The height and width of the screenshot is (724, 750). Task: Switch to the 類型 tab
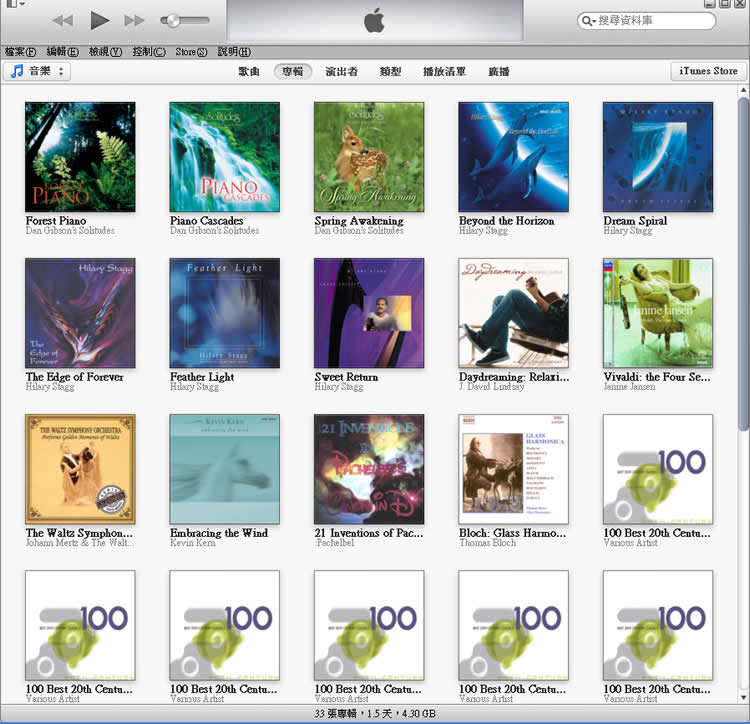(390, 72)
